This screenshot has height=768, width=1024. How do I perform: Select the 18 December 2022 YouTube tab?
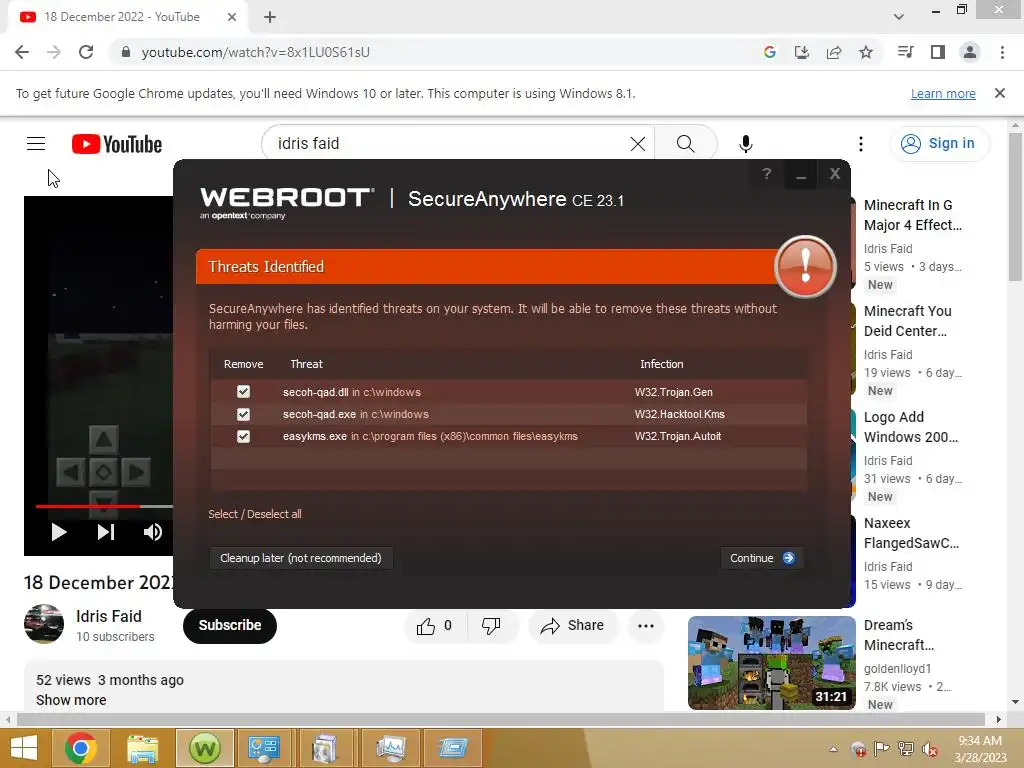click(x=128, y=17)
